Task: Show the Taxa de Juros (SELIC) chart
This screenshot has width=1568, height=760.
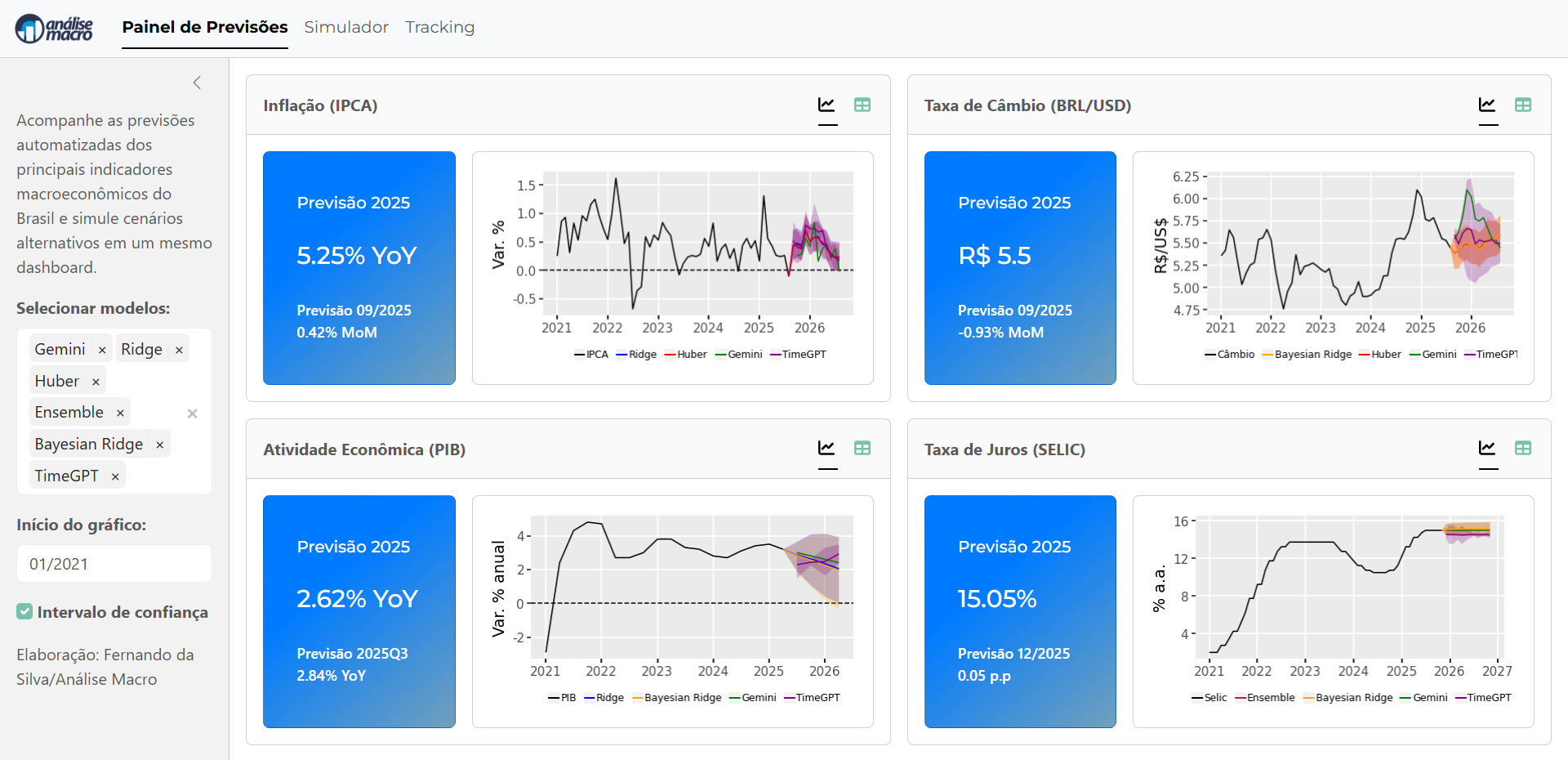Action: coord(1487,449)
